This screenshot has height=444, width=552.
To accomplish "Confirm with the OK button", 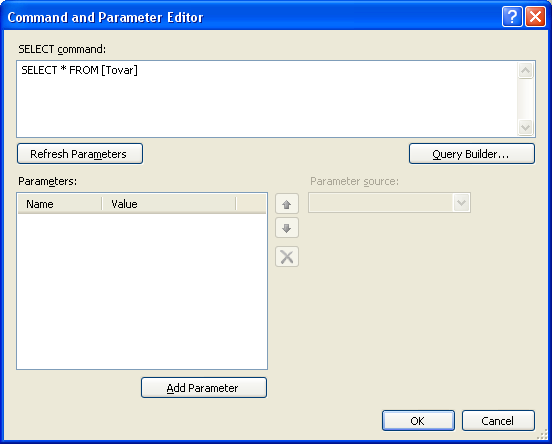I will click(x=418, y=421).
